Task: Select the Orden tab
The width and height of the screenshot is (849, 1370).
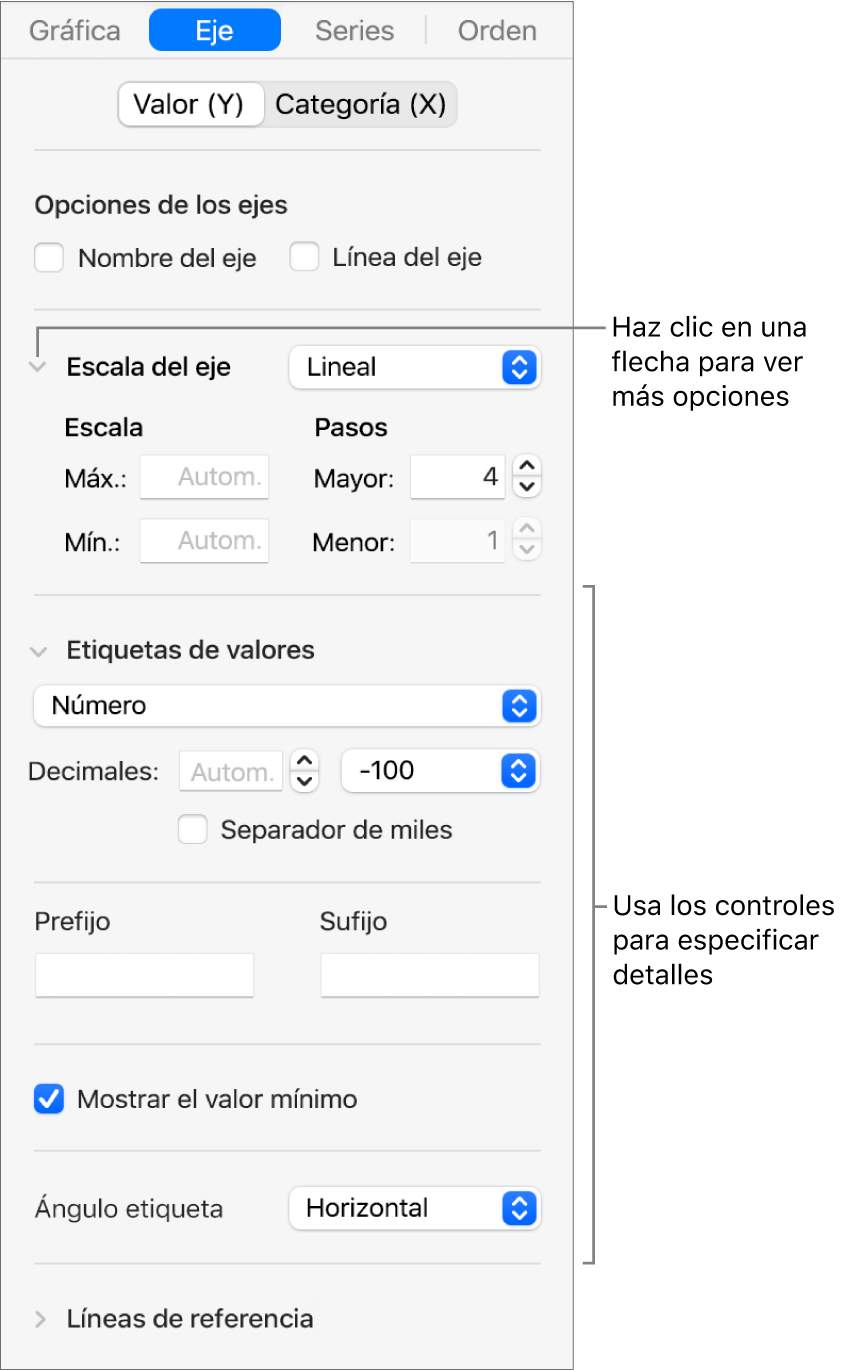Action: 497,31
